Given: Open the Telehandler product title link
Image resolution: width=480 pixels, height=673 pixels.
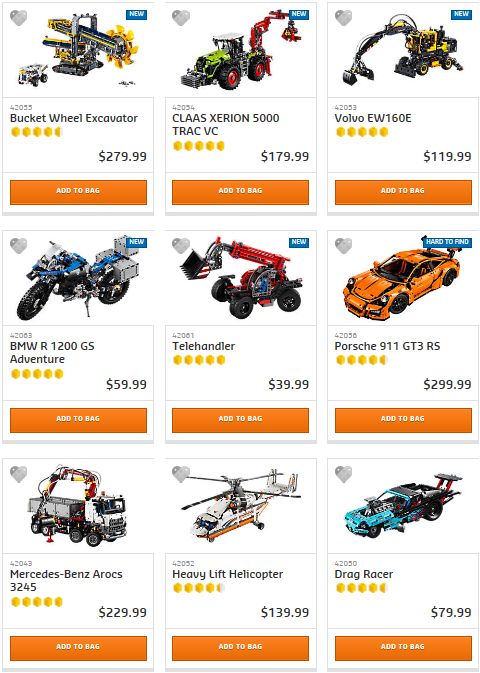Looking at the screenshot, I should 204,346.
